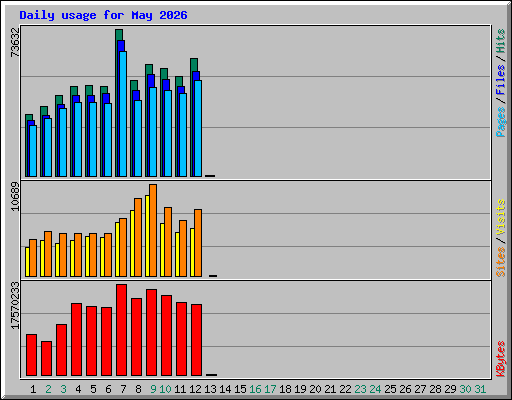
Task: Click the red KBytes bar for day 2
Action: 46,359
